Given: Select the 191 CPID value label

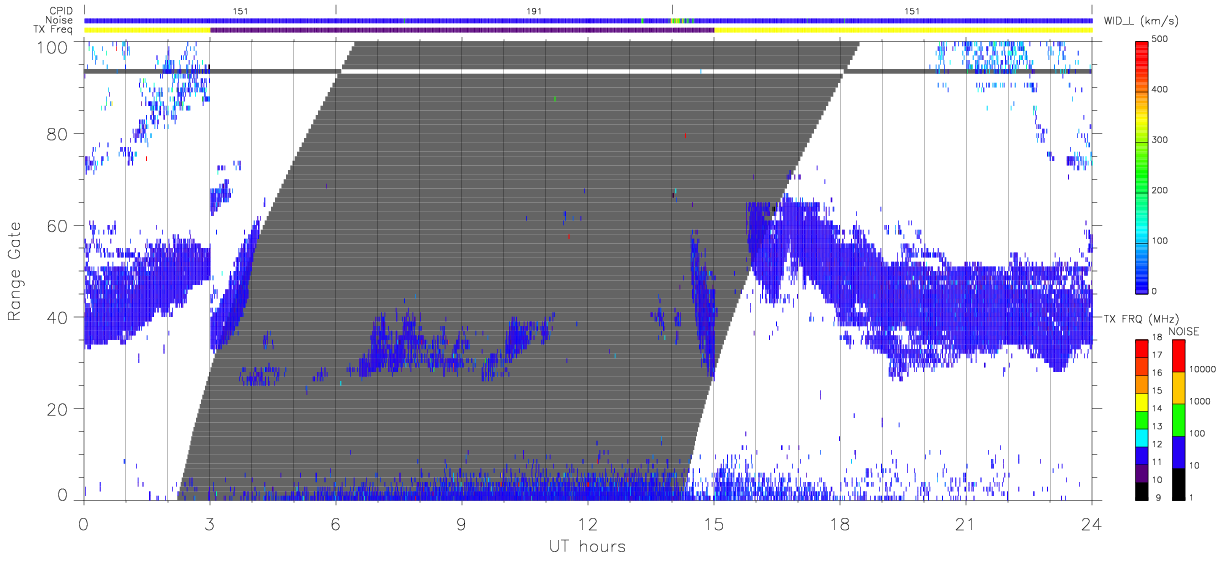Looking at the screenshot, I should [535, 10].
